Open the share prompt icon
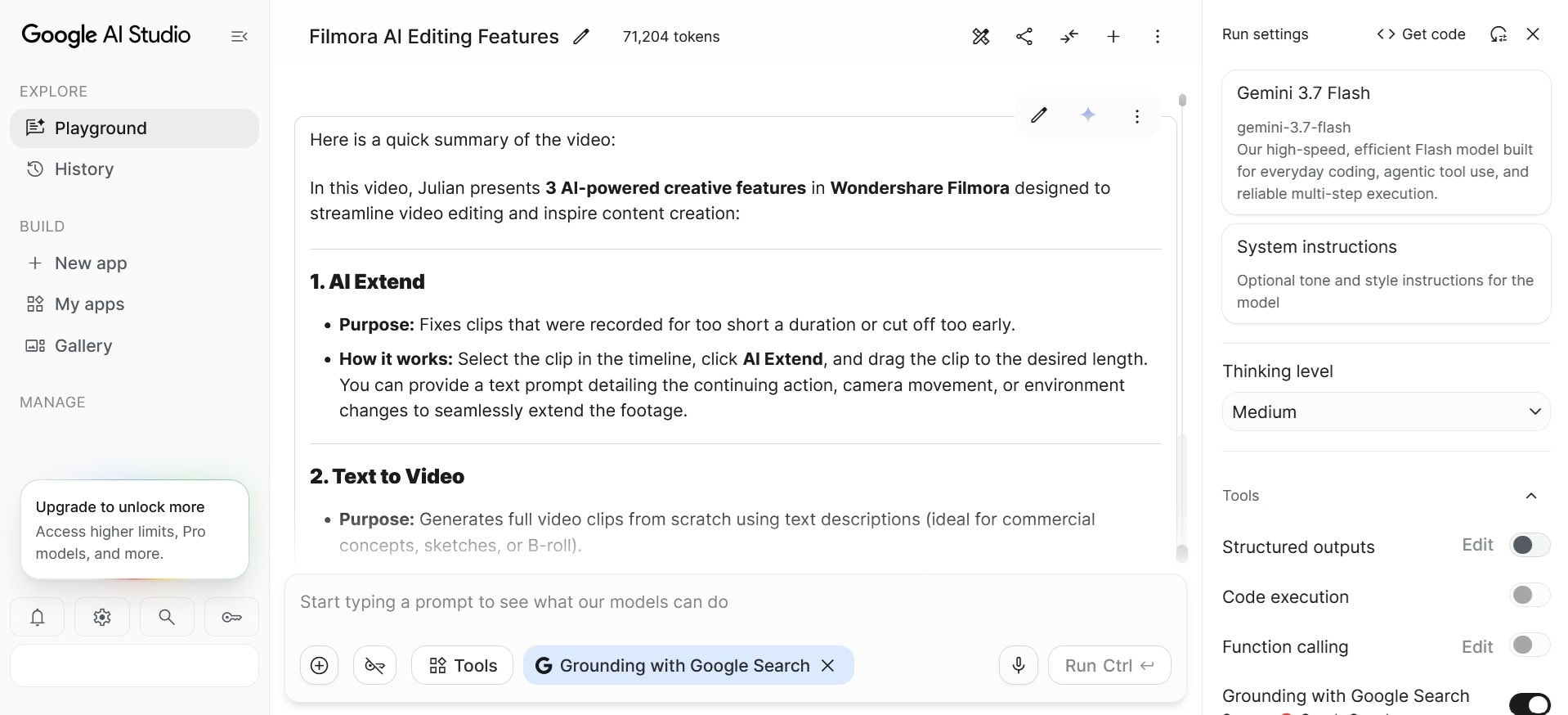Viewport: 1568px width, 715px height. point(1024,36)
